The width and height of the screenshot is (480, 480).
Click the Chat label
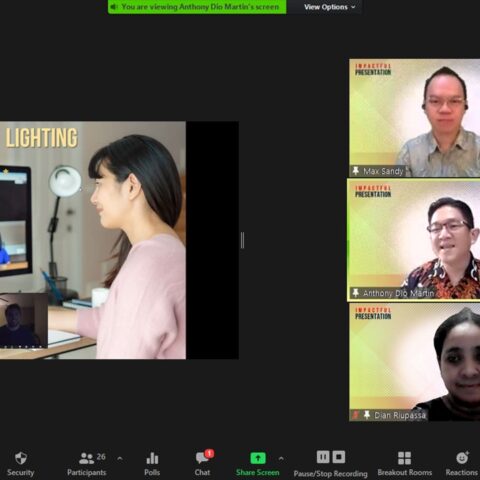202,473
